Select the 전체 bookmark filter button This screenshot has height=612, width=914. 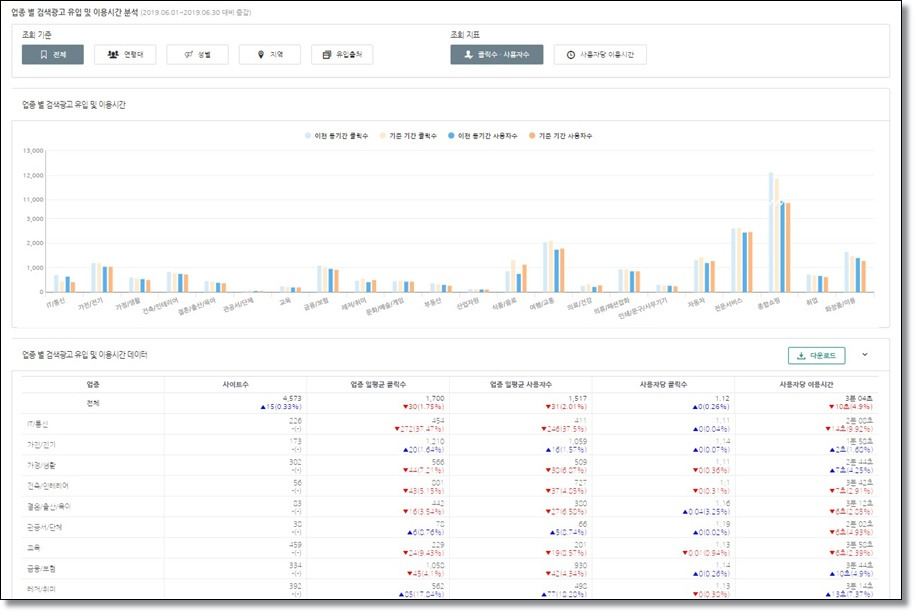pos(52,54)
